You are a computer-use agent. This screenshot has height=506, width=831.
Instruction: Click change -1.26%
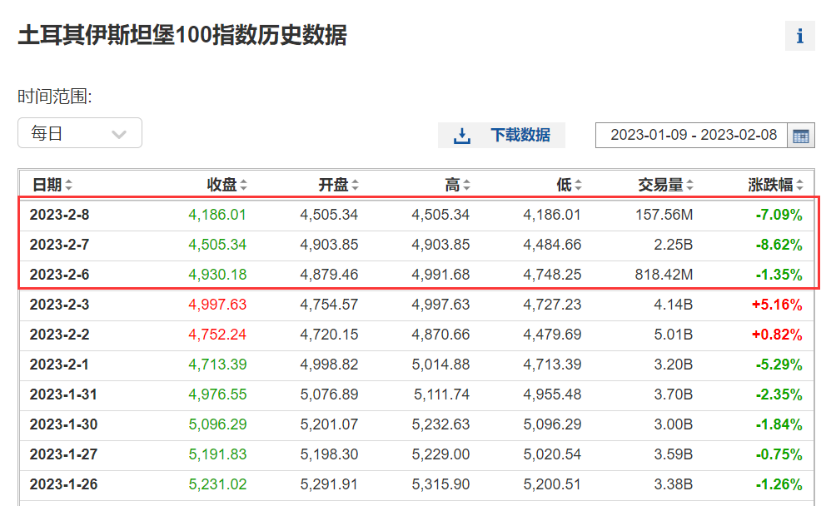point(779,484)
